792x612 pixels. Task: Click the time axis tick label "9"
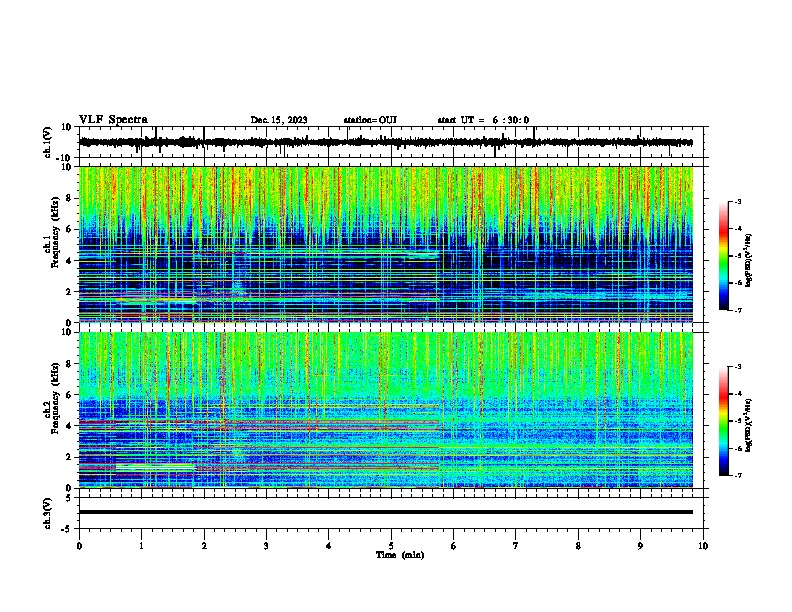coord(640,546)
